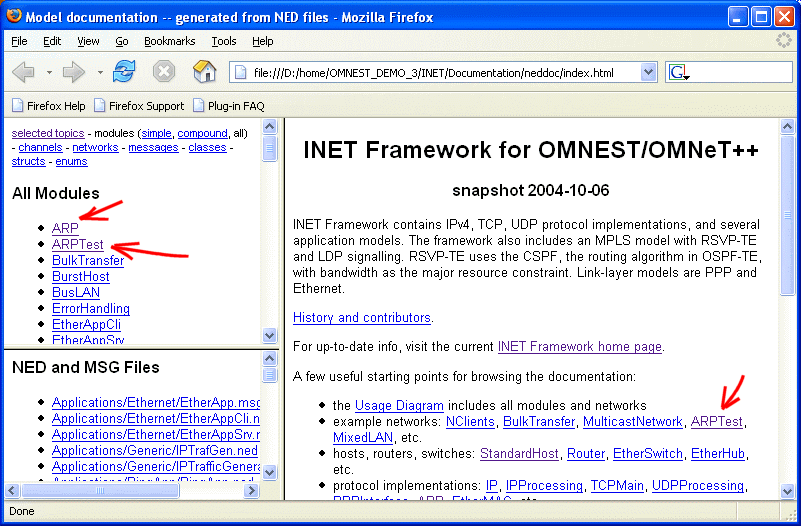Click the main content frame scroll-down arrow

point(788,491)
